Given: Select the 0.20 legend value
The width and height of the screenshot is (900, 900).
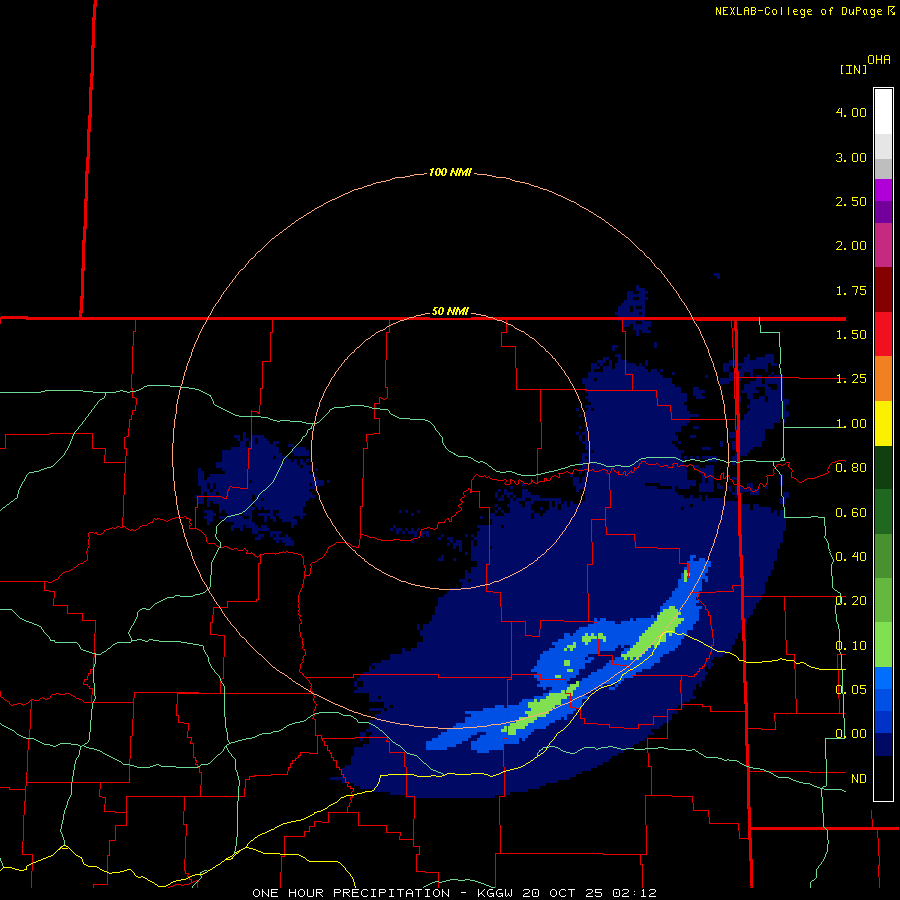Looking at the screenshot, I should tap(851, 601).
